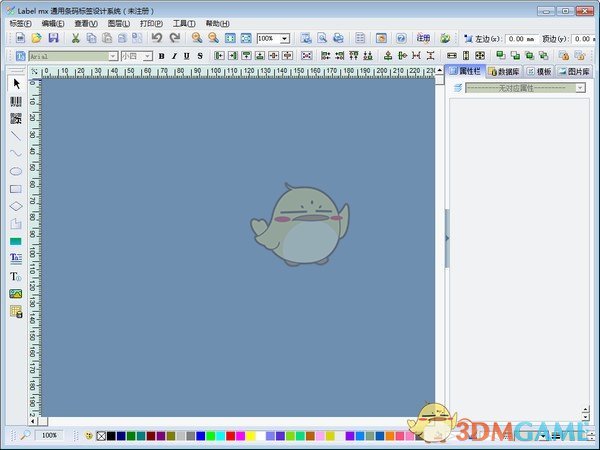
Task: Click the bottom 100% zoom field
Action: [x=49, y=435]
